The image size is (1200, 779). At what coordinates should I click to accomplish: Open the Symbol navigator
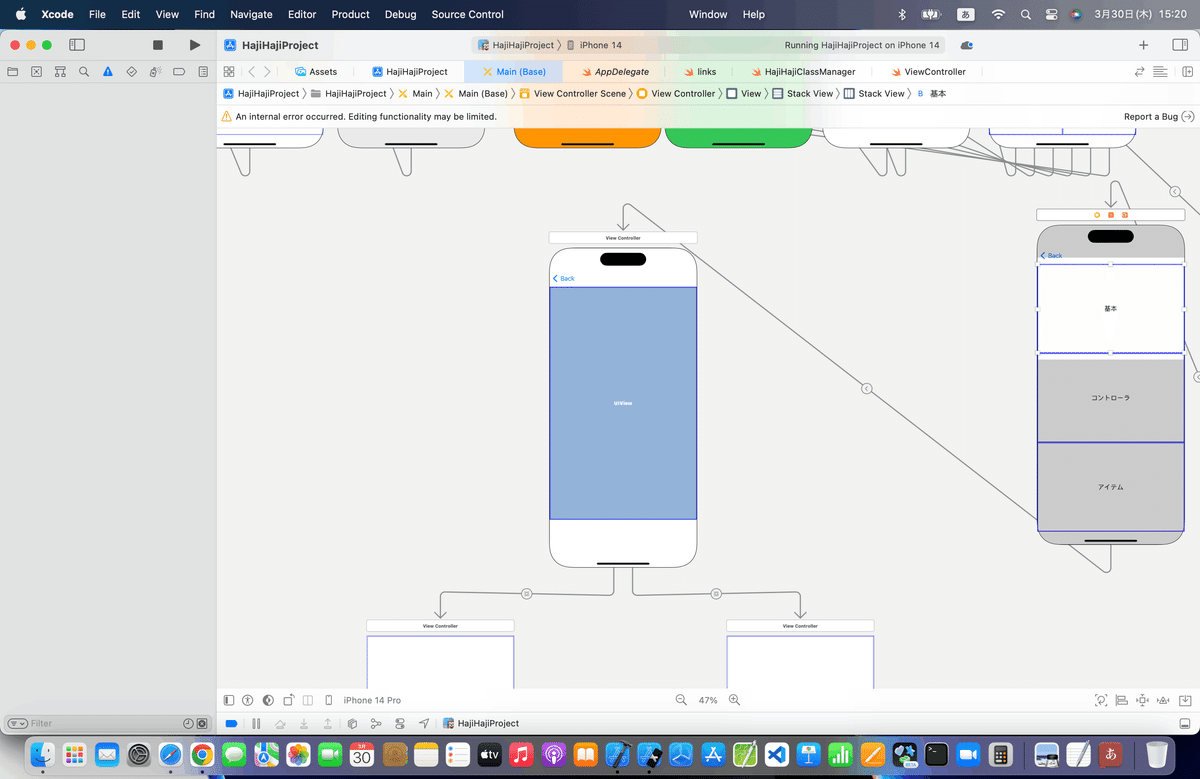click(x=60, y=72)
